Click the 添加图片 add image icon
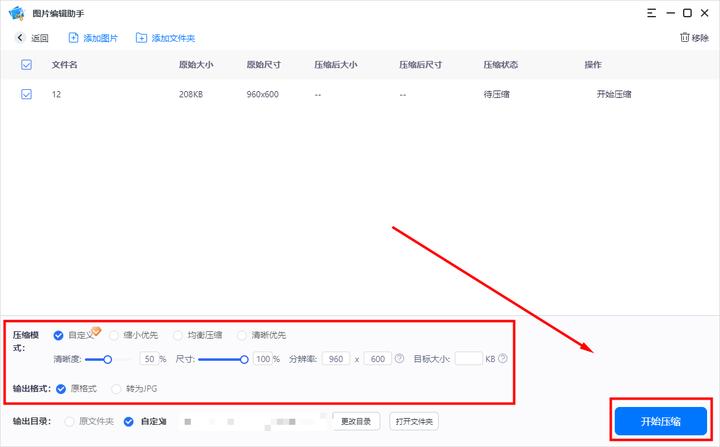Image resolution: width=720 pixels, height=447 pixels. [73, 38]
